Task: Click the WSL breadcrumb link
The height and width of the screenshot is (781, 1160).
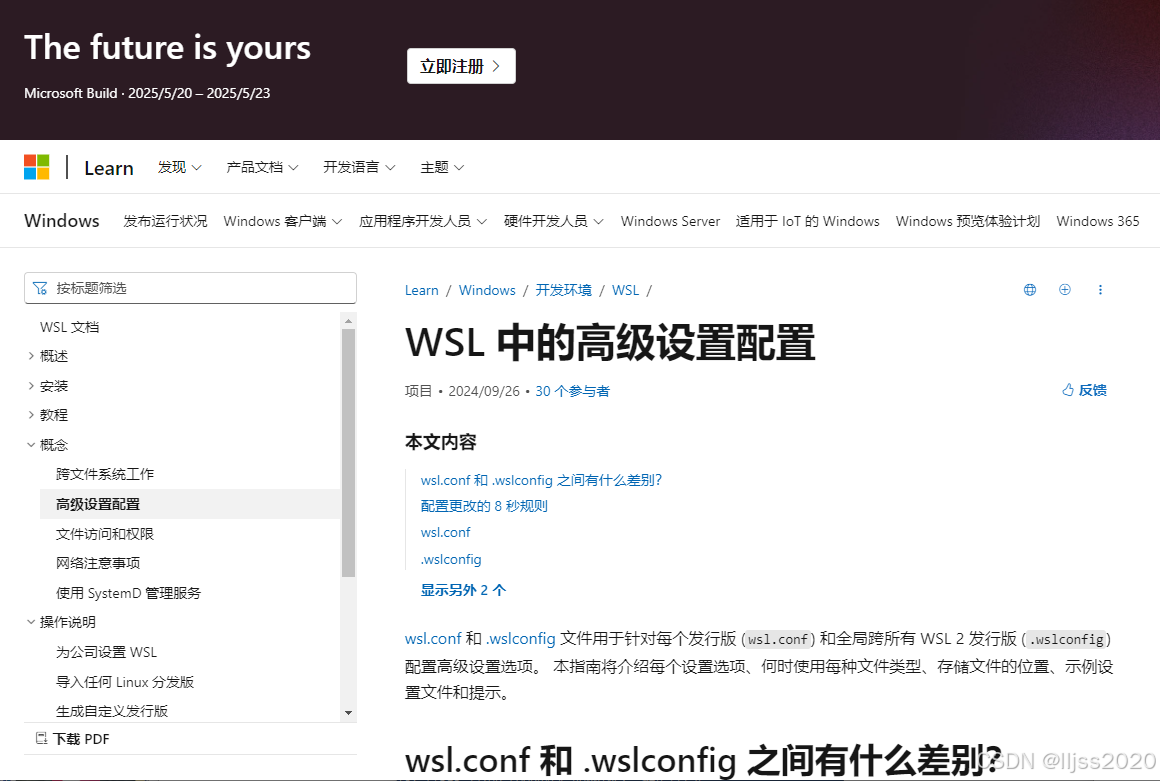Action: click(x=625, y=290)
